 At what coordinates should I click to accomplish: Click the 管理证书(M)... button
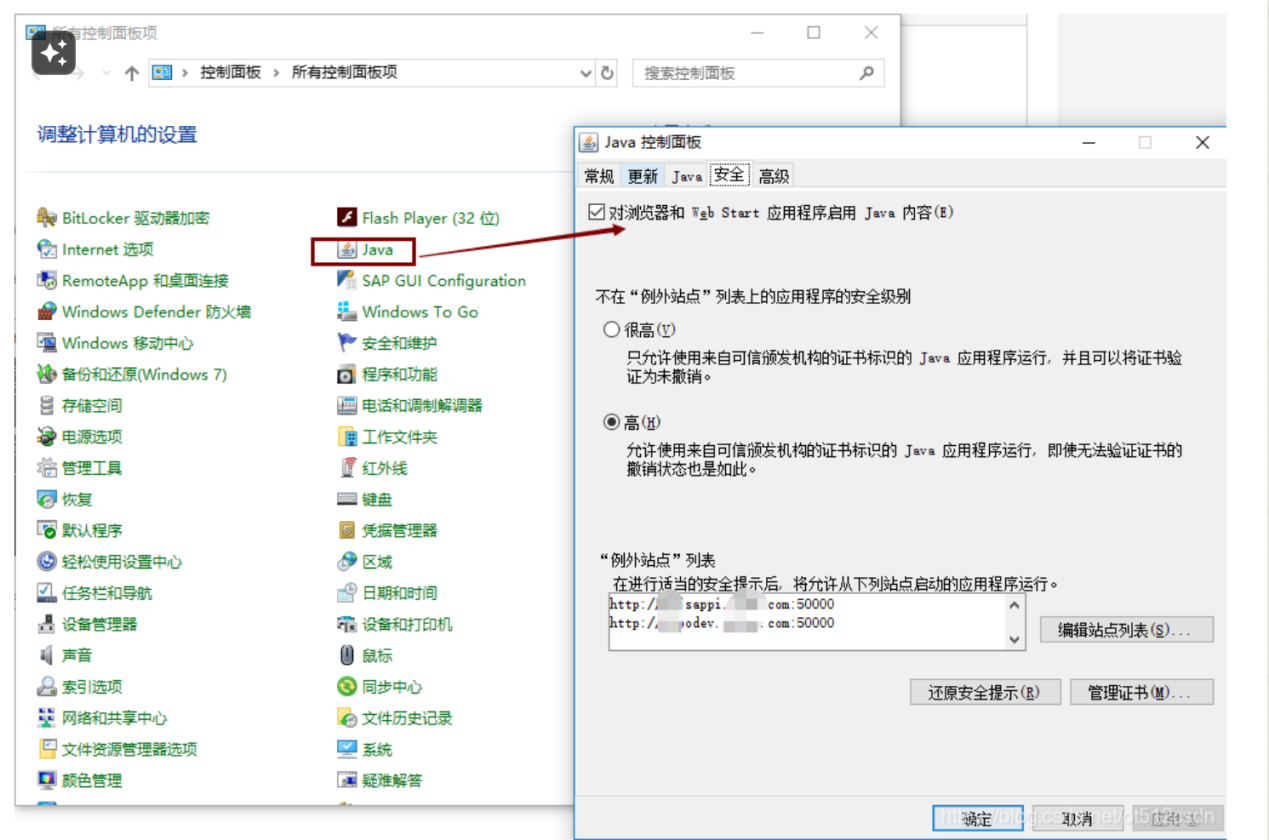1141,692
